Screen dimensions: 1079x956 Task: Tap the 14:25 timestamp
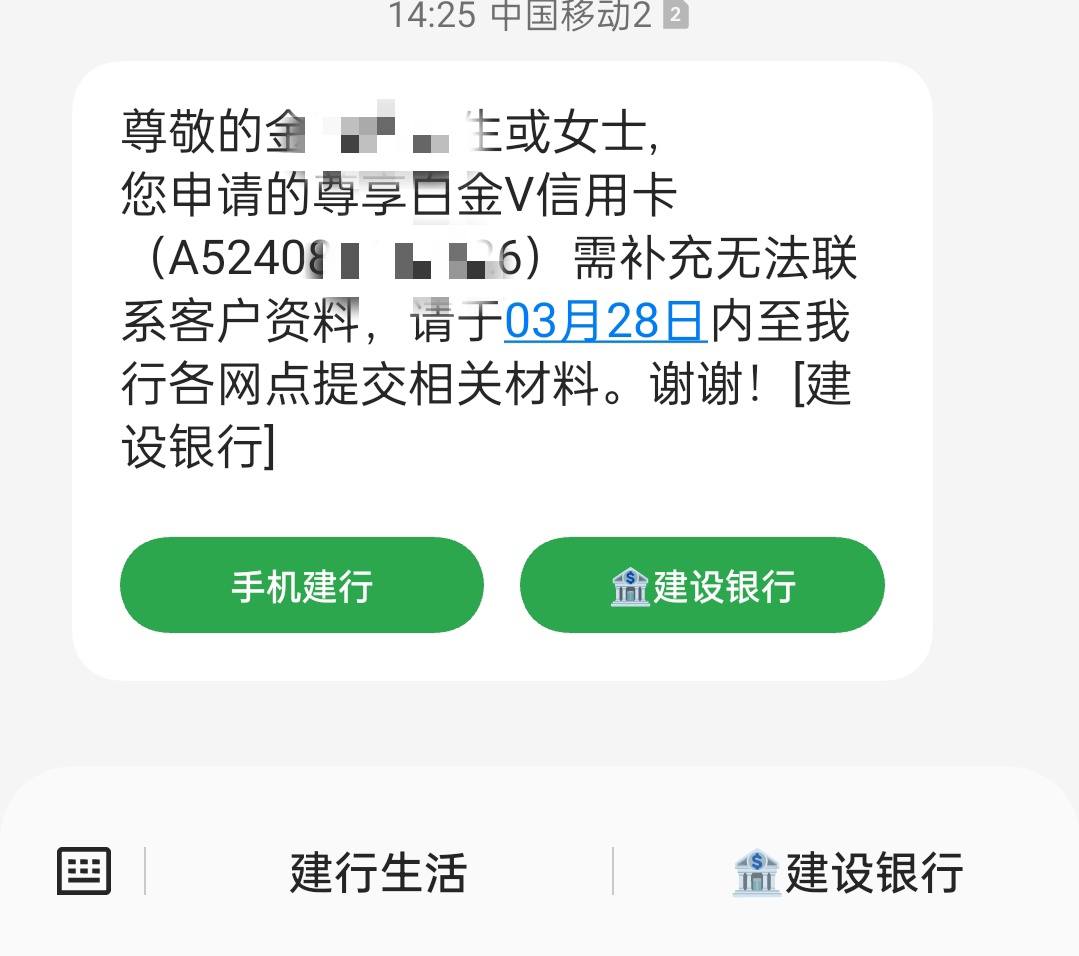tap(432, 15)
